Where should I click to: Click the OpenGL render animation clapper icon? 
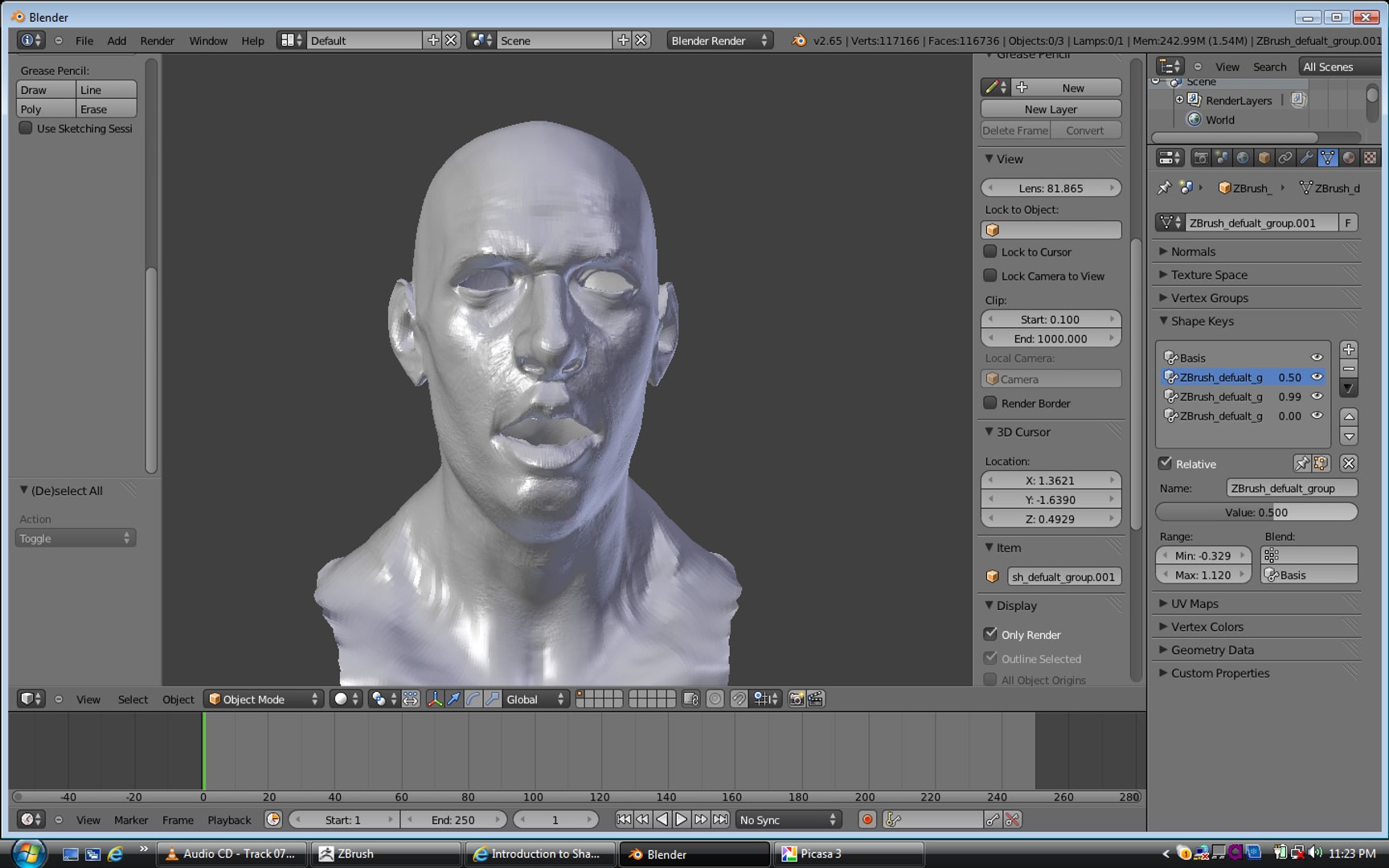click(816, 699)
